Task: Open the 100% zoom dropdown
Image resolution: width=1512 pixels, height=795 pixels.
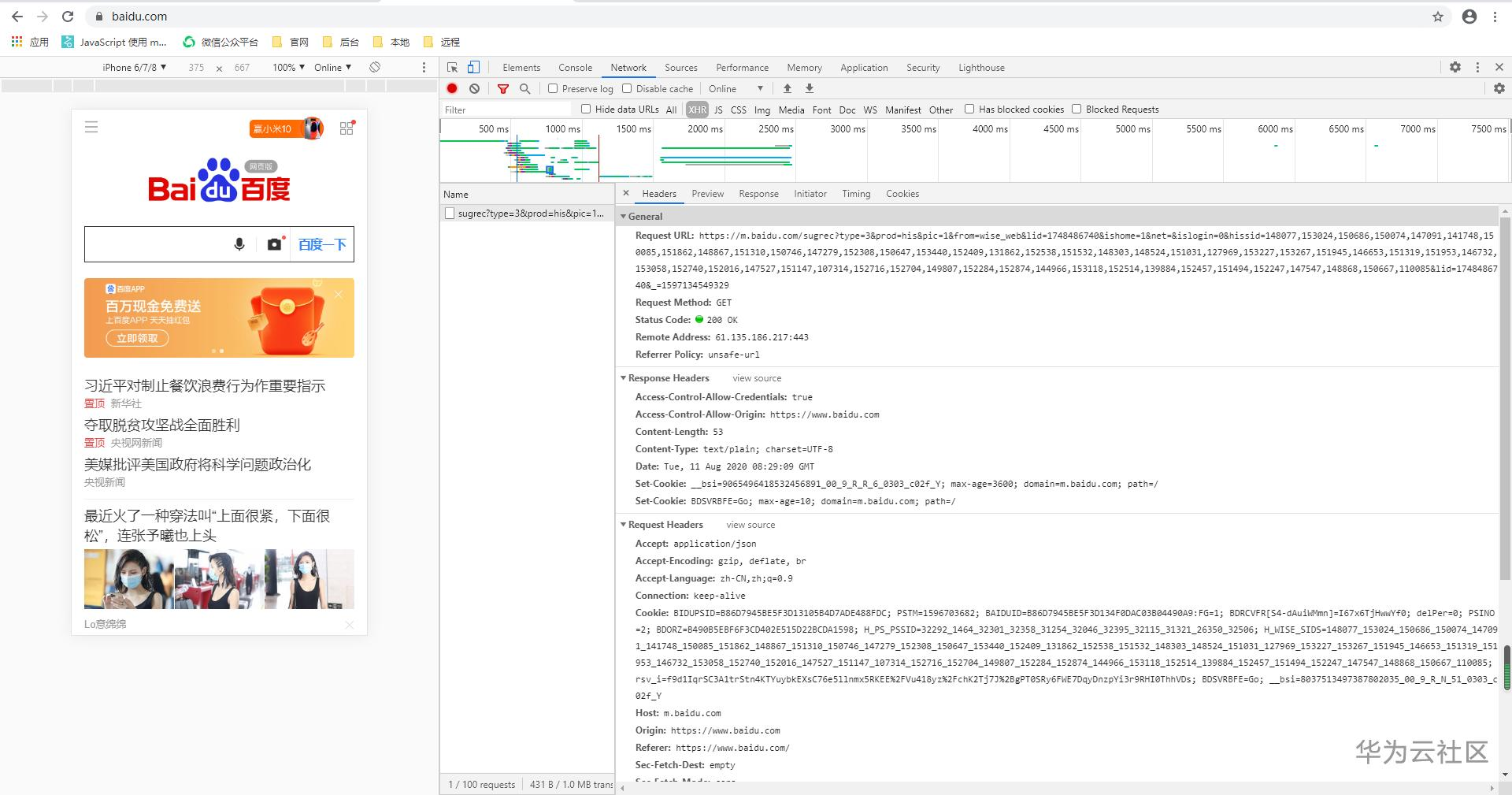Action: tap(289, 68)
